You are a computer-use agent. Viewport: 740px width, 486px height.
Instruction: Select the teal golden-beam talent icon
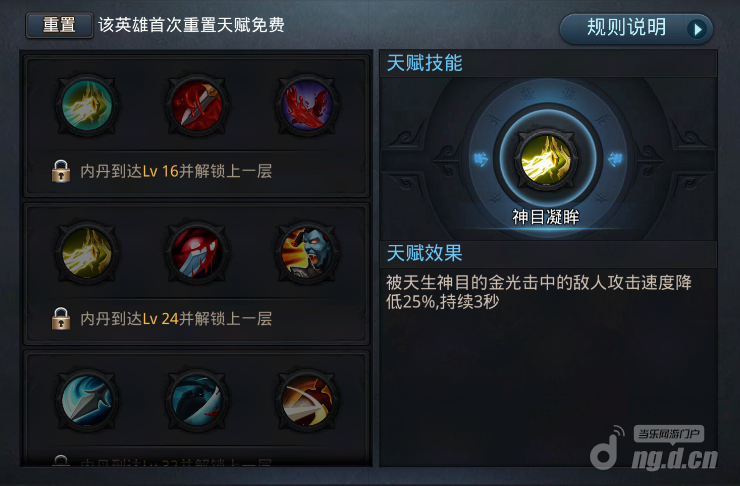pos(87,105)
